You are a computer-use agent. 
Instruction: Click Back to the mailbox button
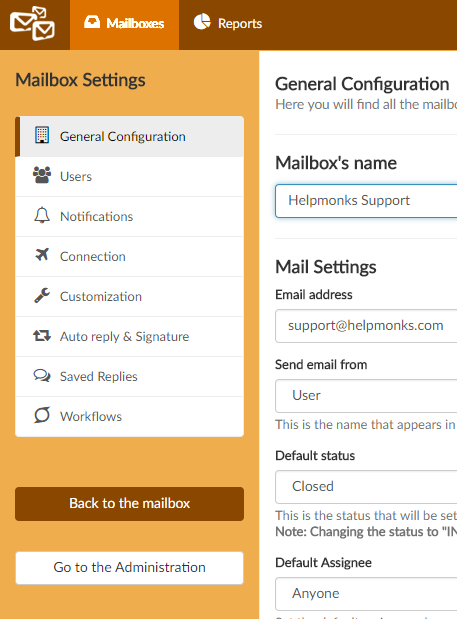coord(129,504)
